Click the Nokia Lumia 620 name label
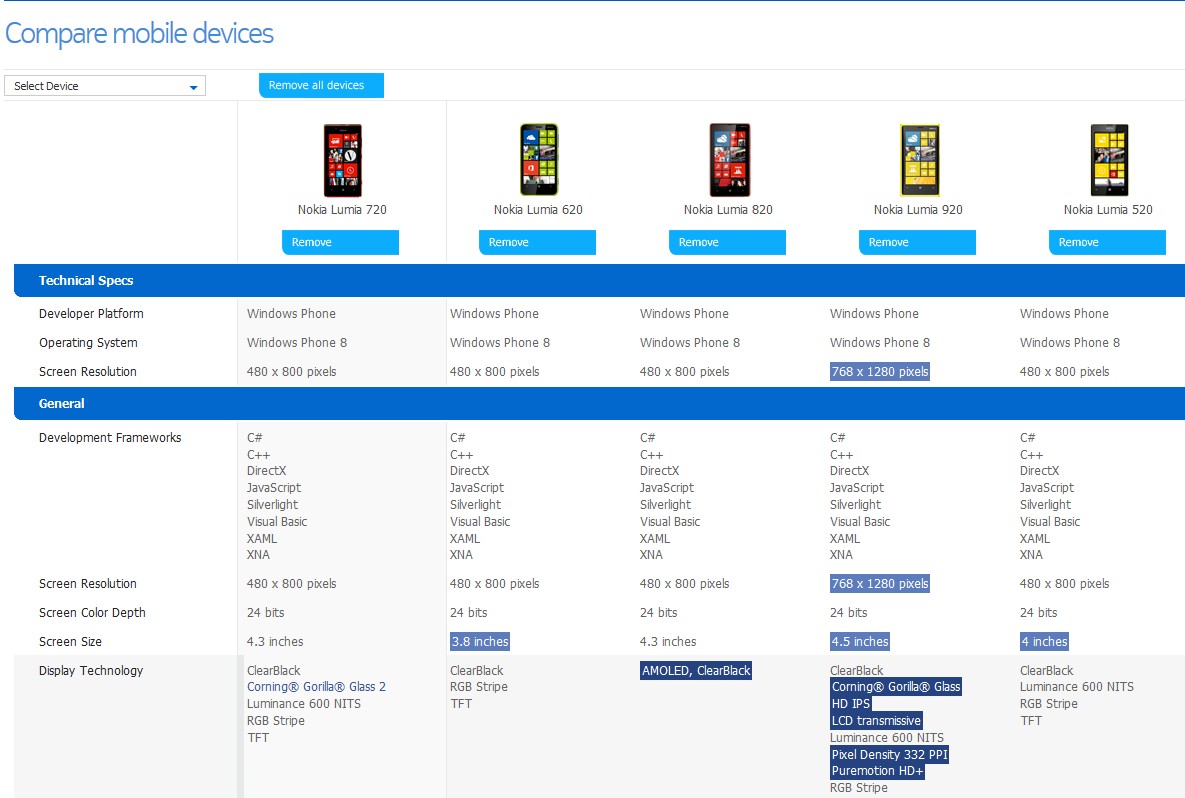 point(538,210)
